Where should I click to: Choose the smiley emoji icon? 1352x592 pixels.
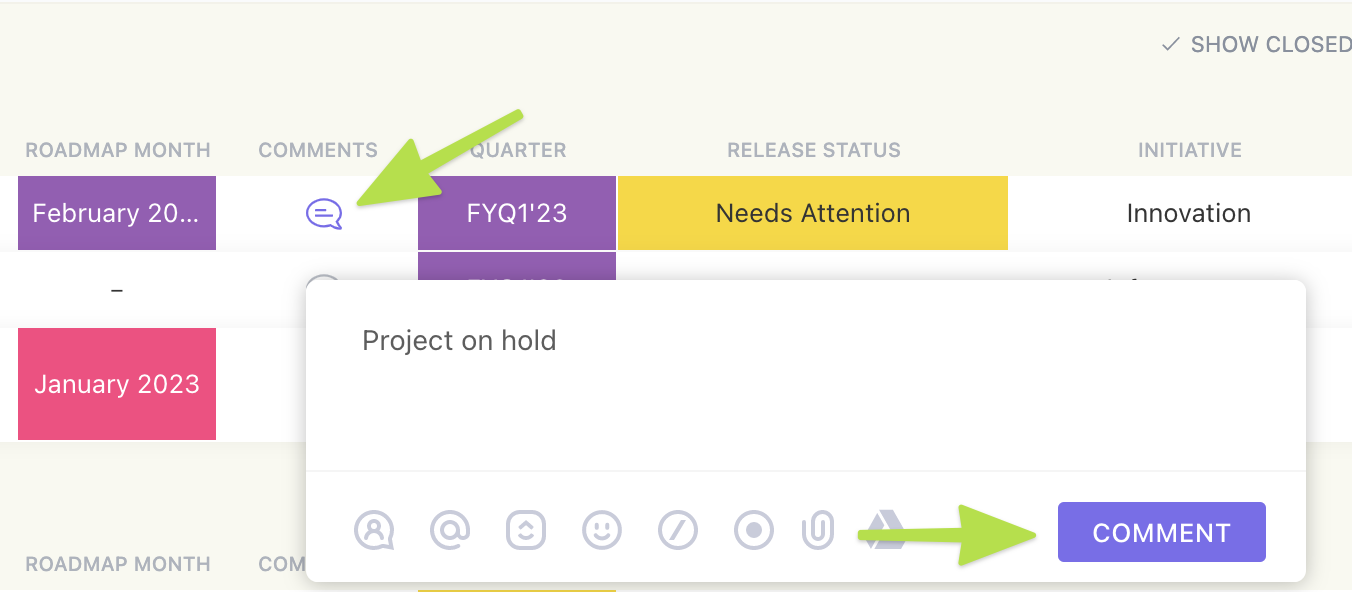pyautogui.click(x=602, y=531)
